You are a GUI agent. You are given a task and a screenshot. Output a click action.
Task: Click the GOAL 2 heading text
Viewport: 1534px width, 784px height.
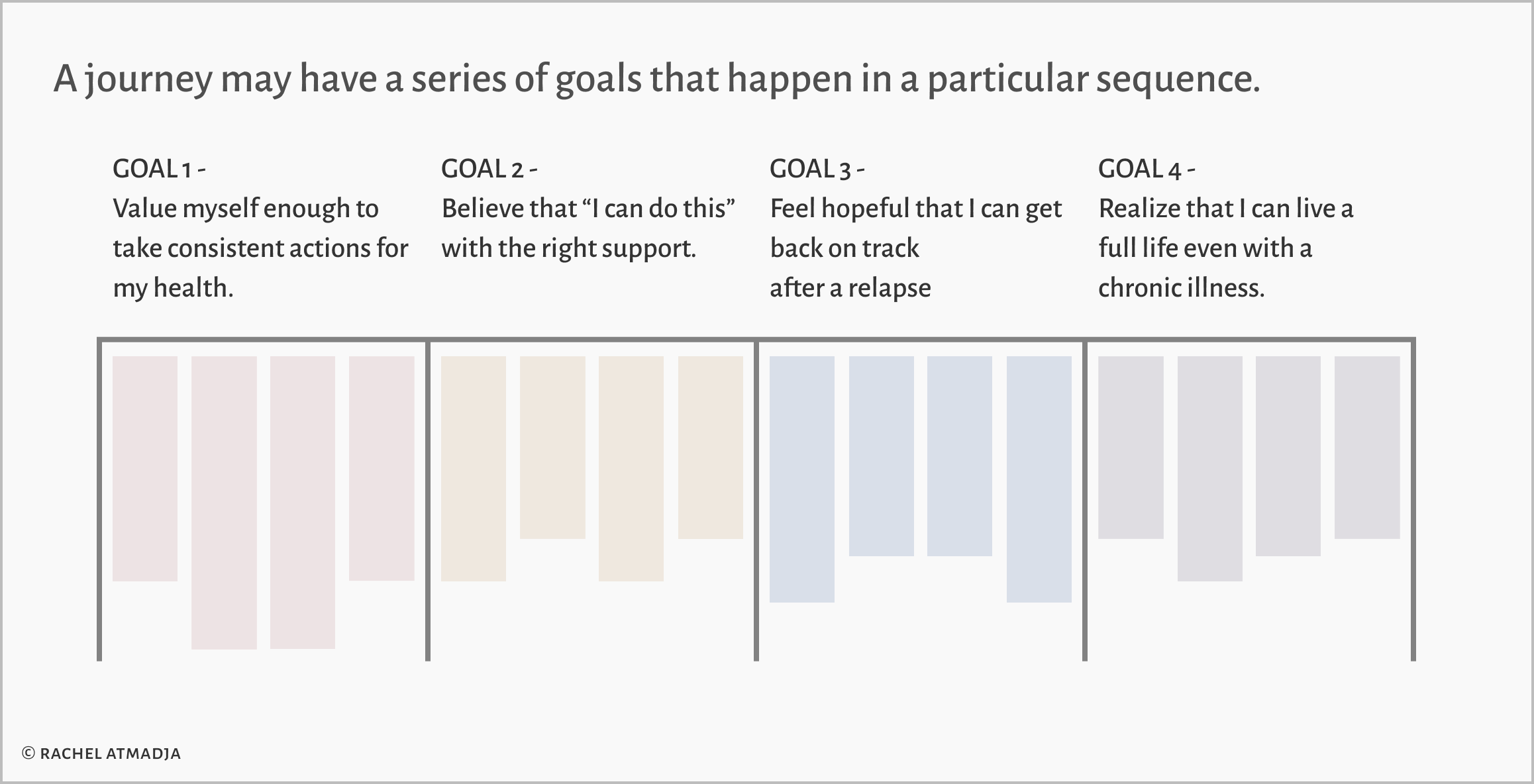489,169
